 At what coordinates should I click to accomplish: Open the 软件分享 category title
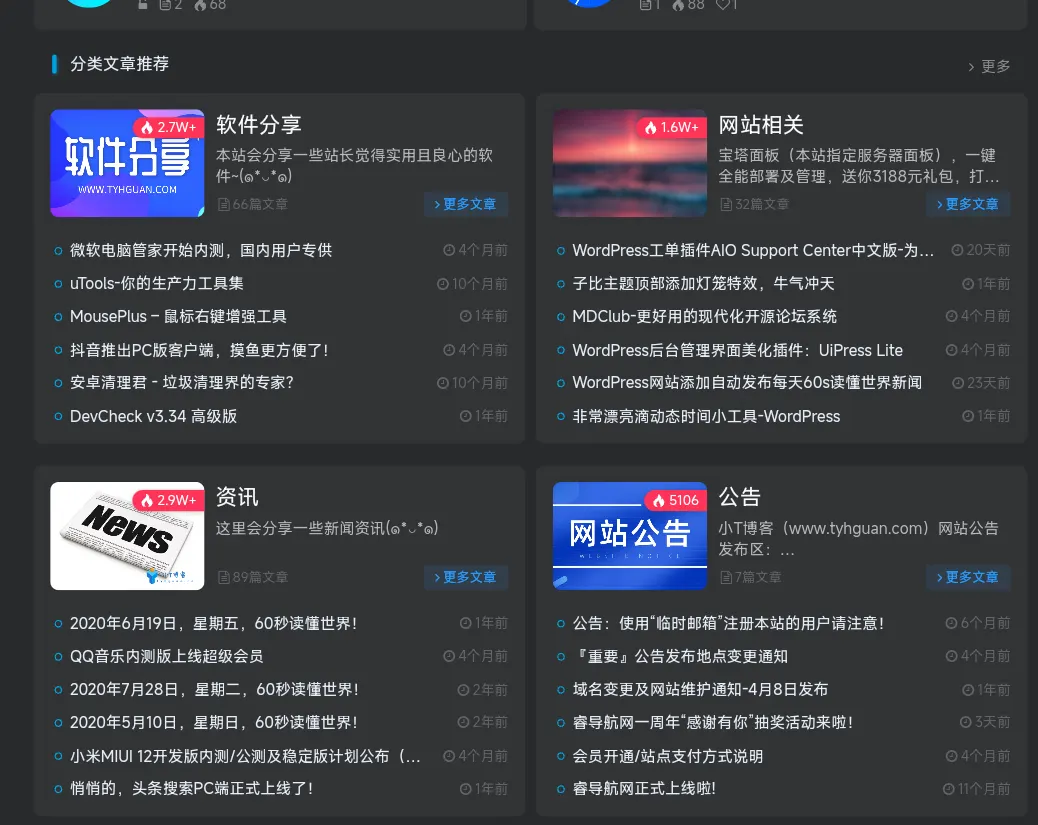tap(259, 124)
